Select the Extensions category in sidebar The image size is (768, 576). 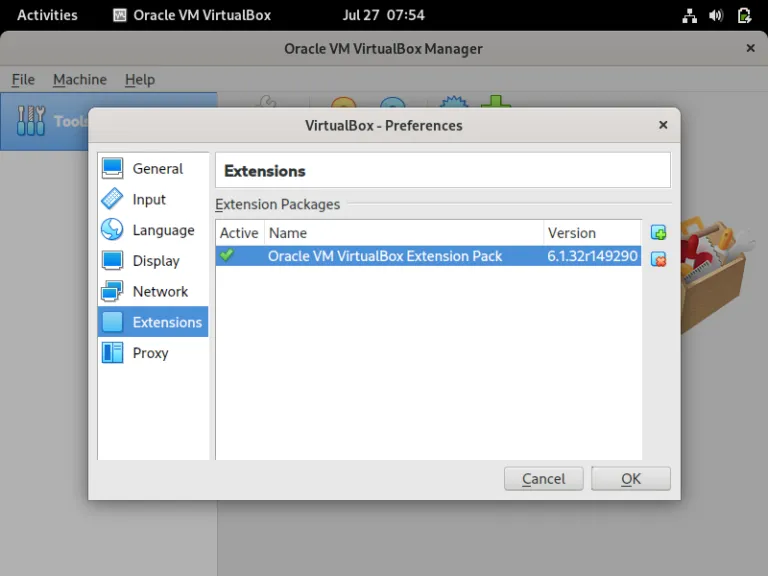pyautogui.click(x=153, y=322)
